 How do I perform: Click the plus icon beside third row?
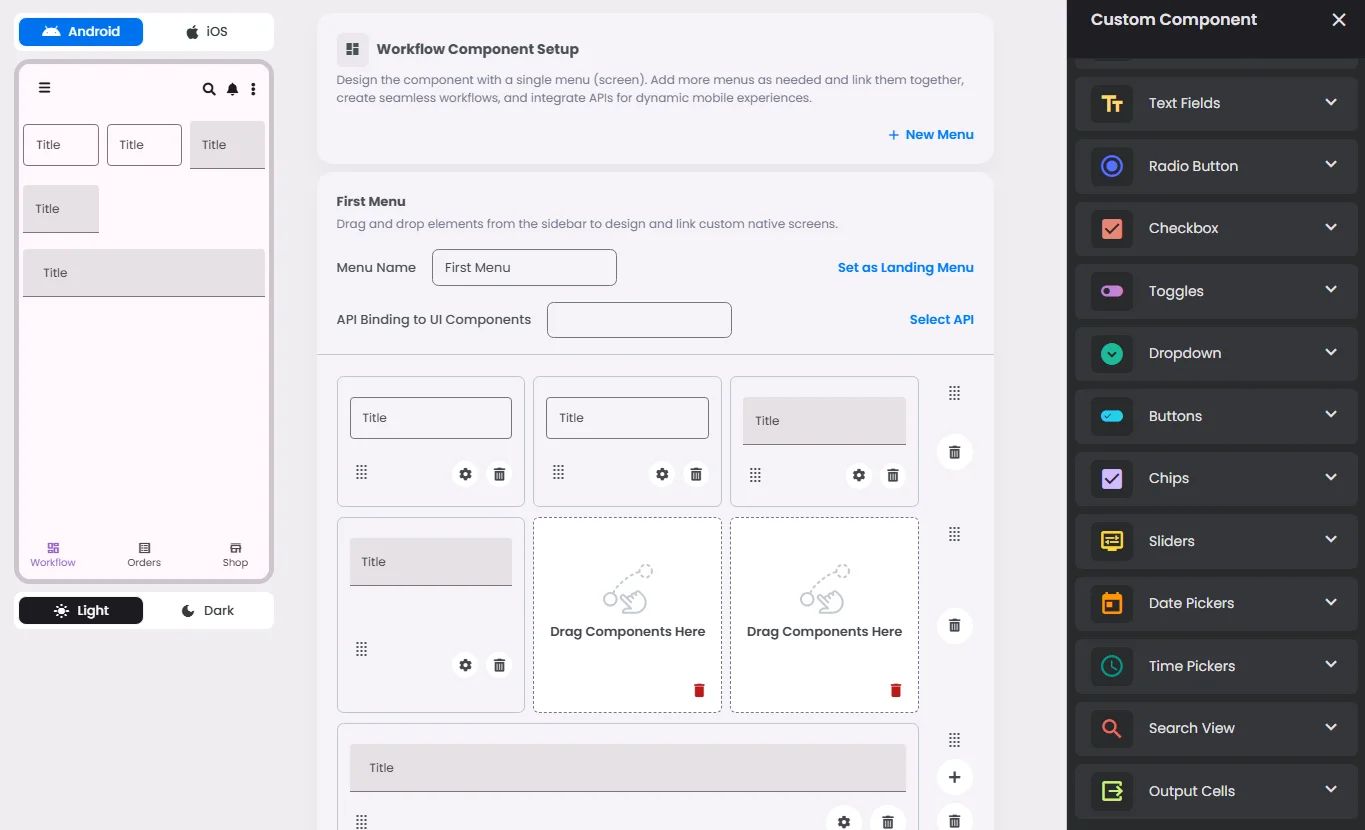(954, 777)
